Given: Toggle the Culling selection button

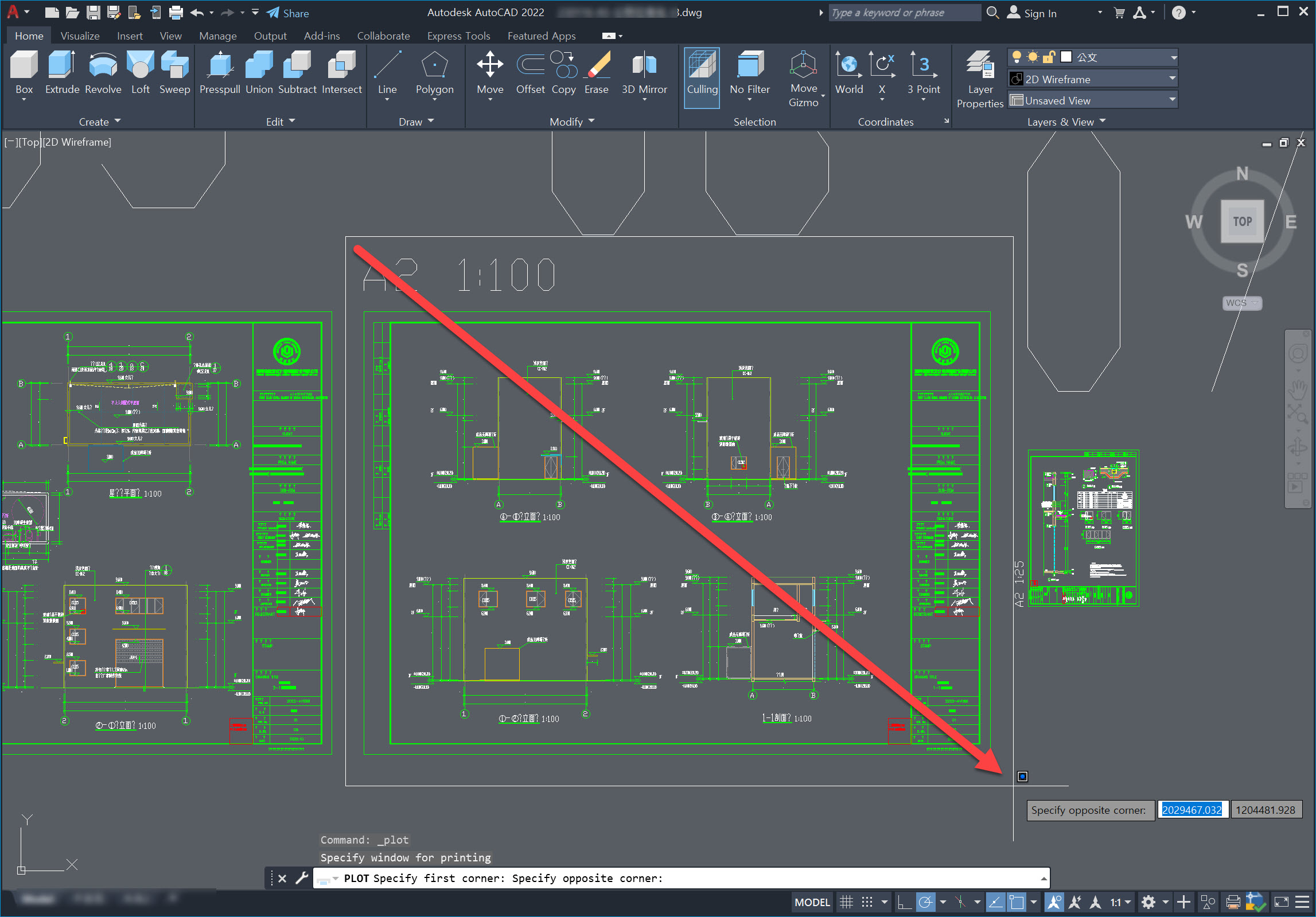Looking at the screenshot, I should pyautogui.click(x=702, y=77).
